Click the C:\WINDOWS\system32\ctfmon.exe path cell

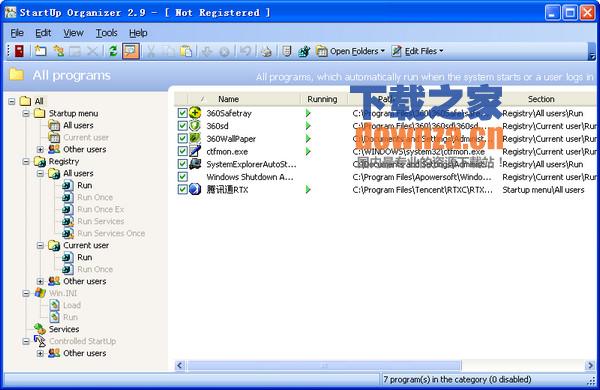(x=419, y=152)
